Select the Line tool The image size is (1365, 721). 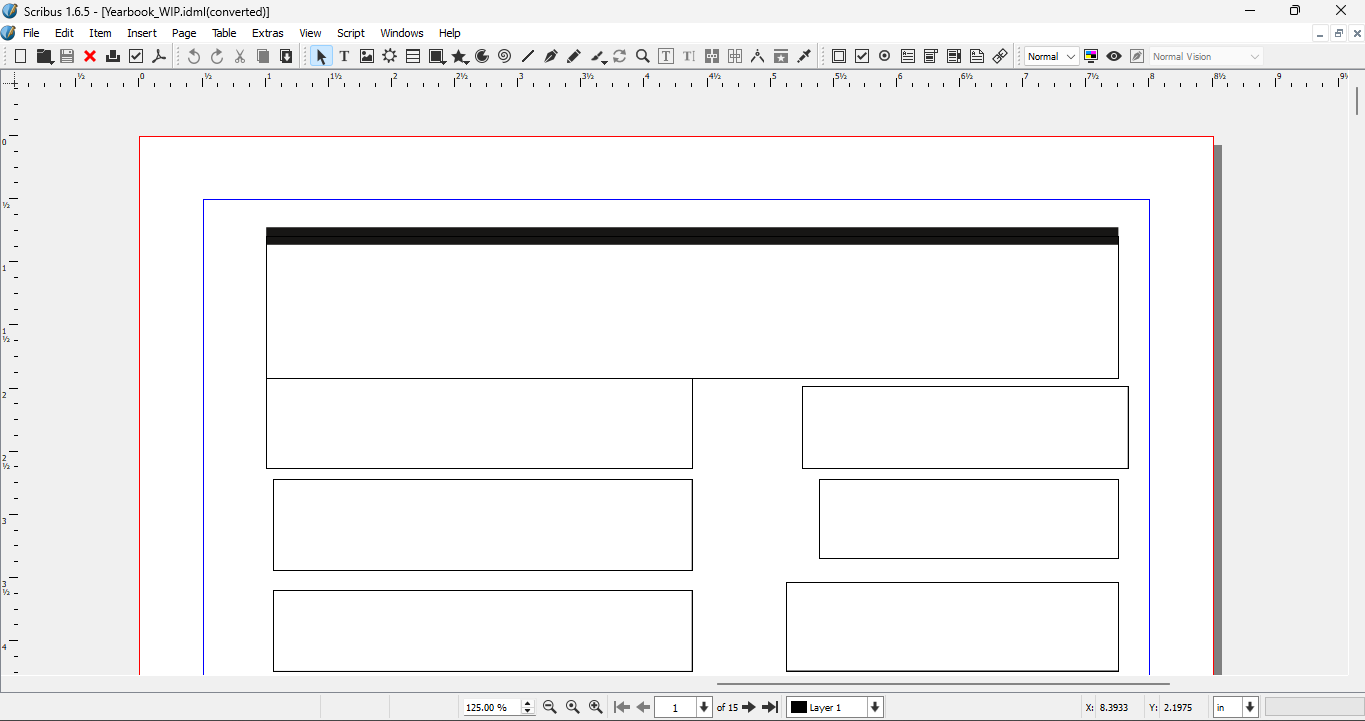[x=528, y=57]
